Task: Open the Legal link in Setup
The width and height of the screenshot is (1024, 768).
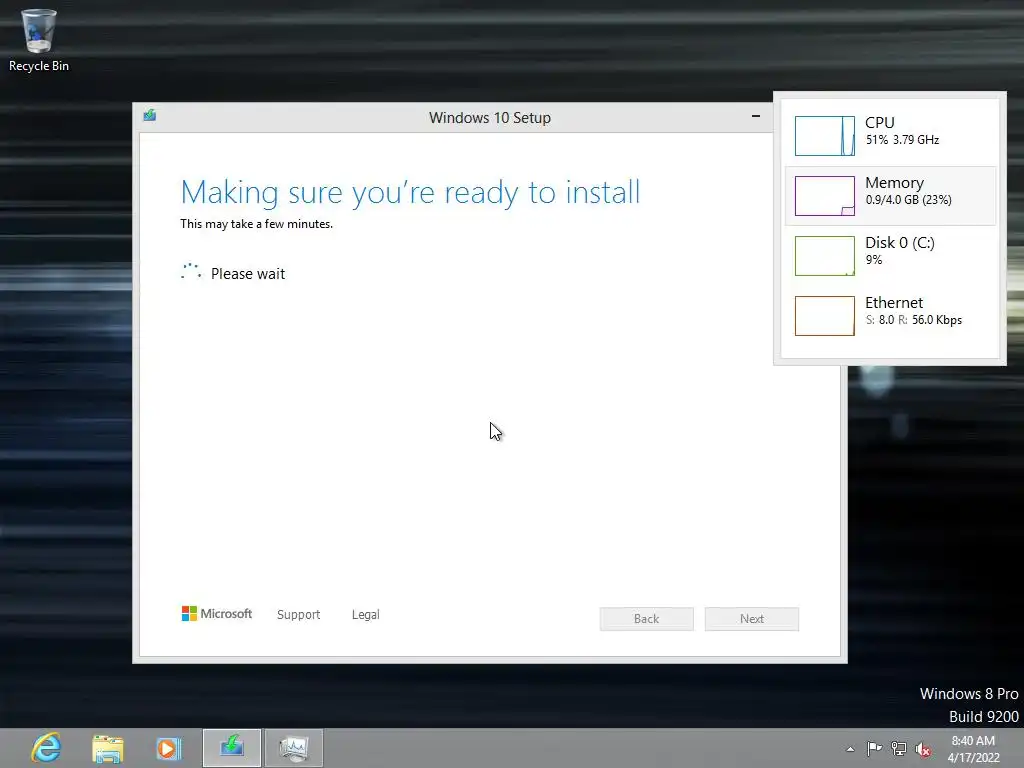Action: point(366,615)
